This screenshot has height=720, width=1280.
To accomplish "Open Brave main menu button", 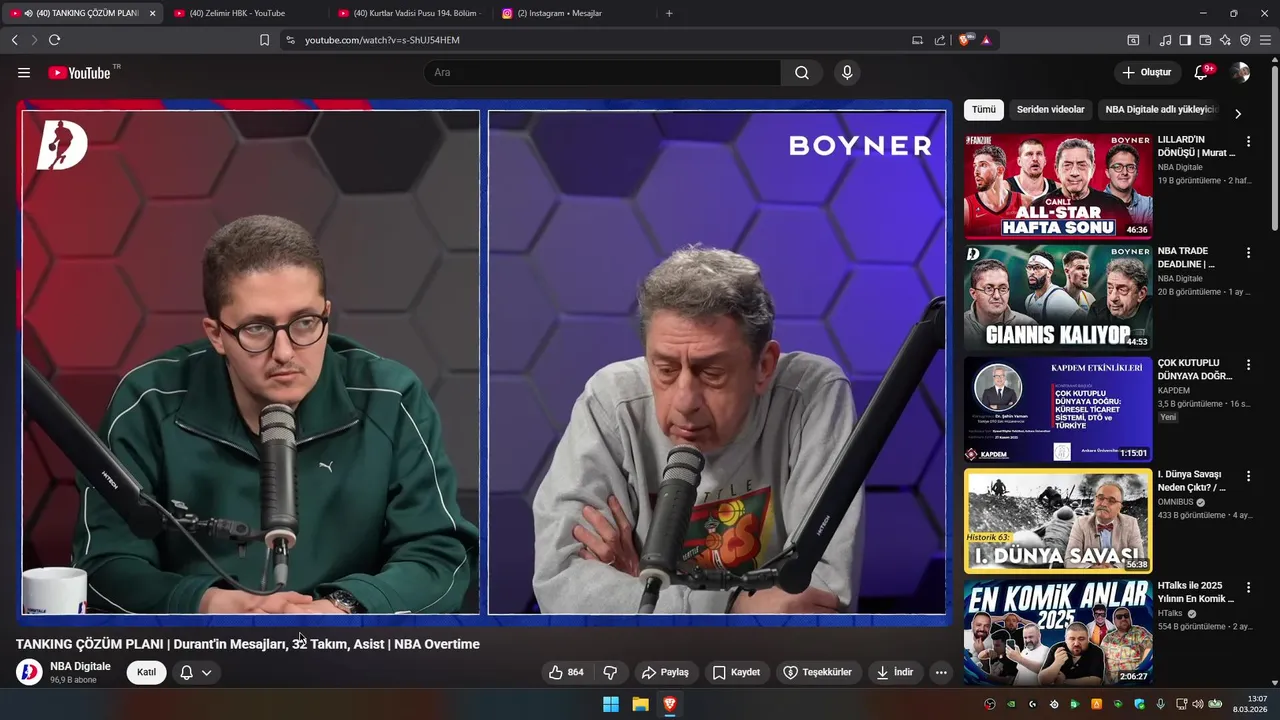I will point(1265,40).
